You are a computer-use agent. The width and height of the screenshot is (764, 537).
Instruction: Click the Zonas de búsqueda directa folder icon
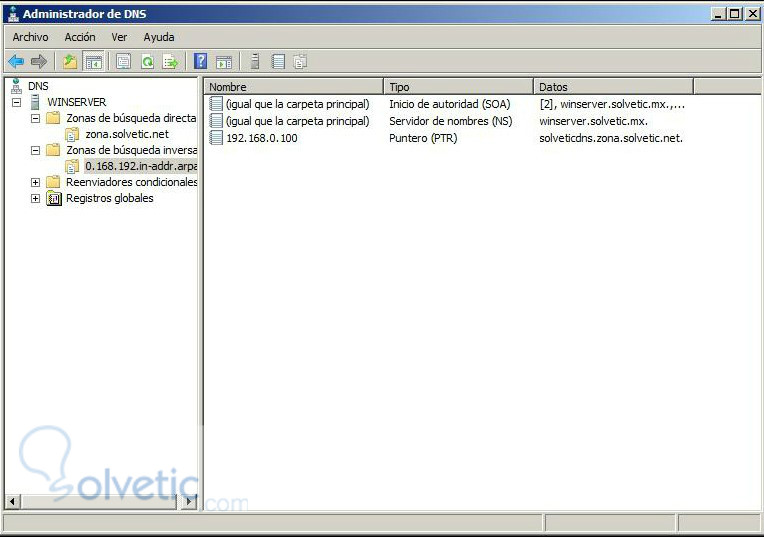(53, 118)
